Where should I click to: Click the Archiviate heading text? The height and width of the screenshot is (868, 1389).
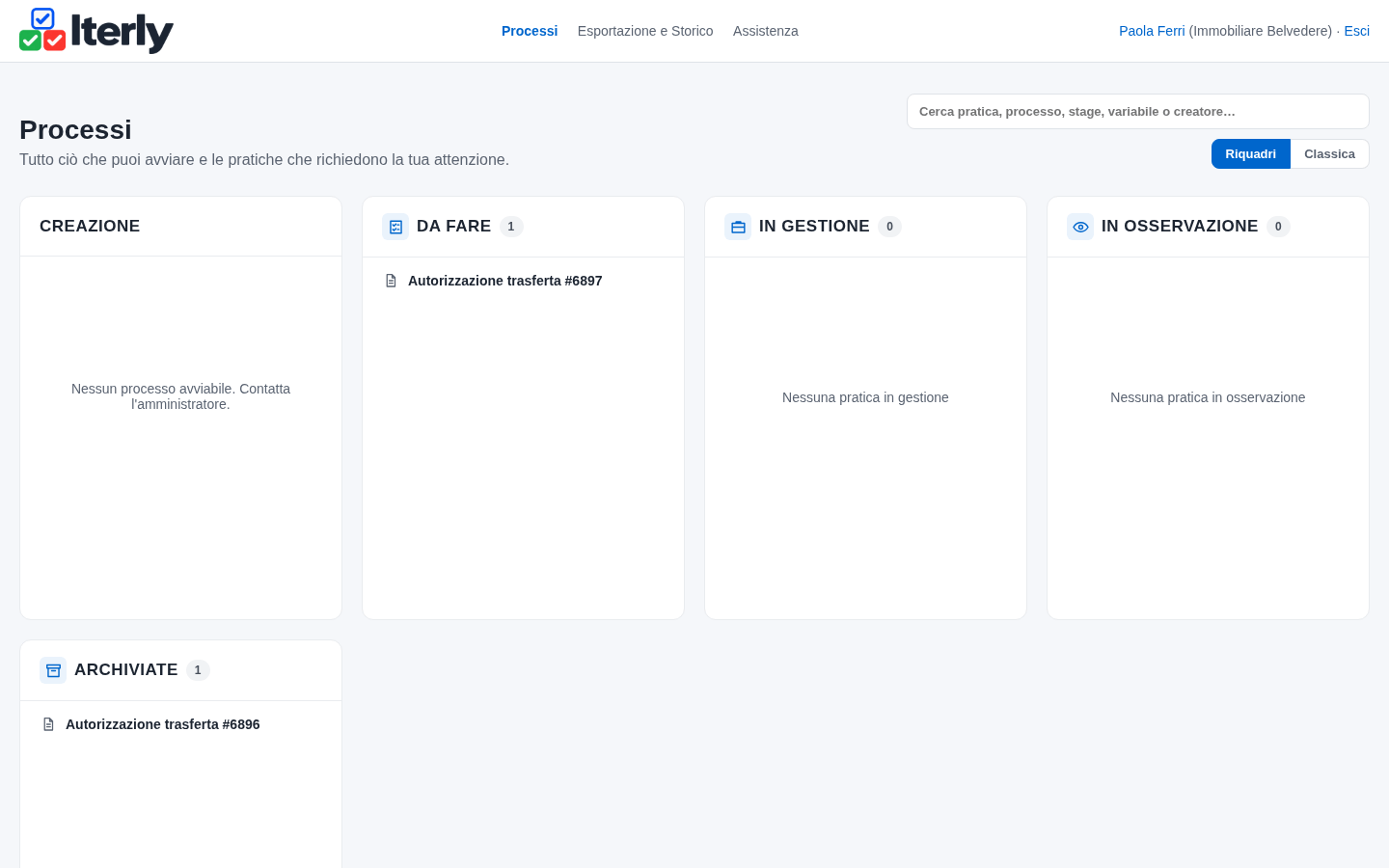125,669
